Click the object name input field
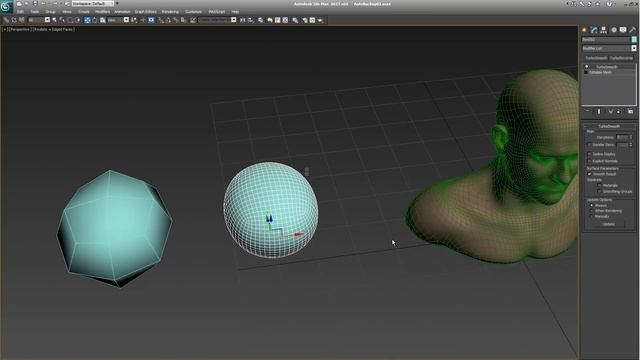This screenshot has width=640, height=360. click(606, 40)
